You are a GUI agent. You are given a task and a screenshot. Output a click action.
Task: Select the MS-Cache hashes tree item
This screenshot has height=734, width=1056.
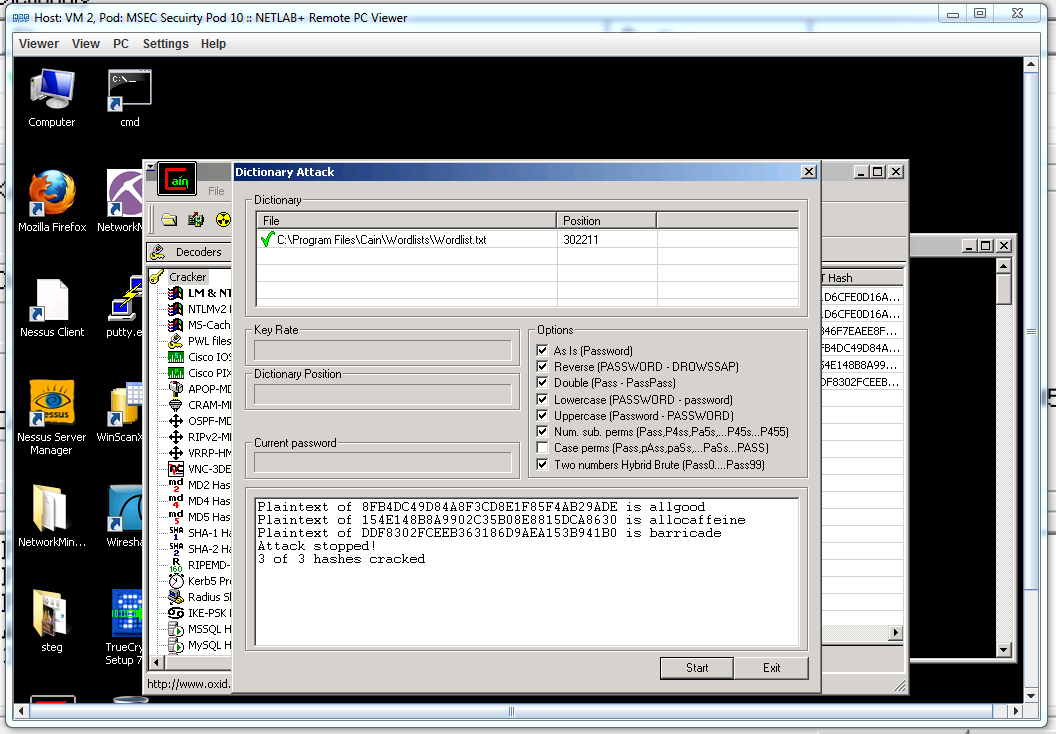(x=200, y=325)
